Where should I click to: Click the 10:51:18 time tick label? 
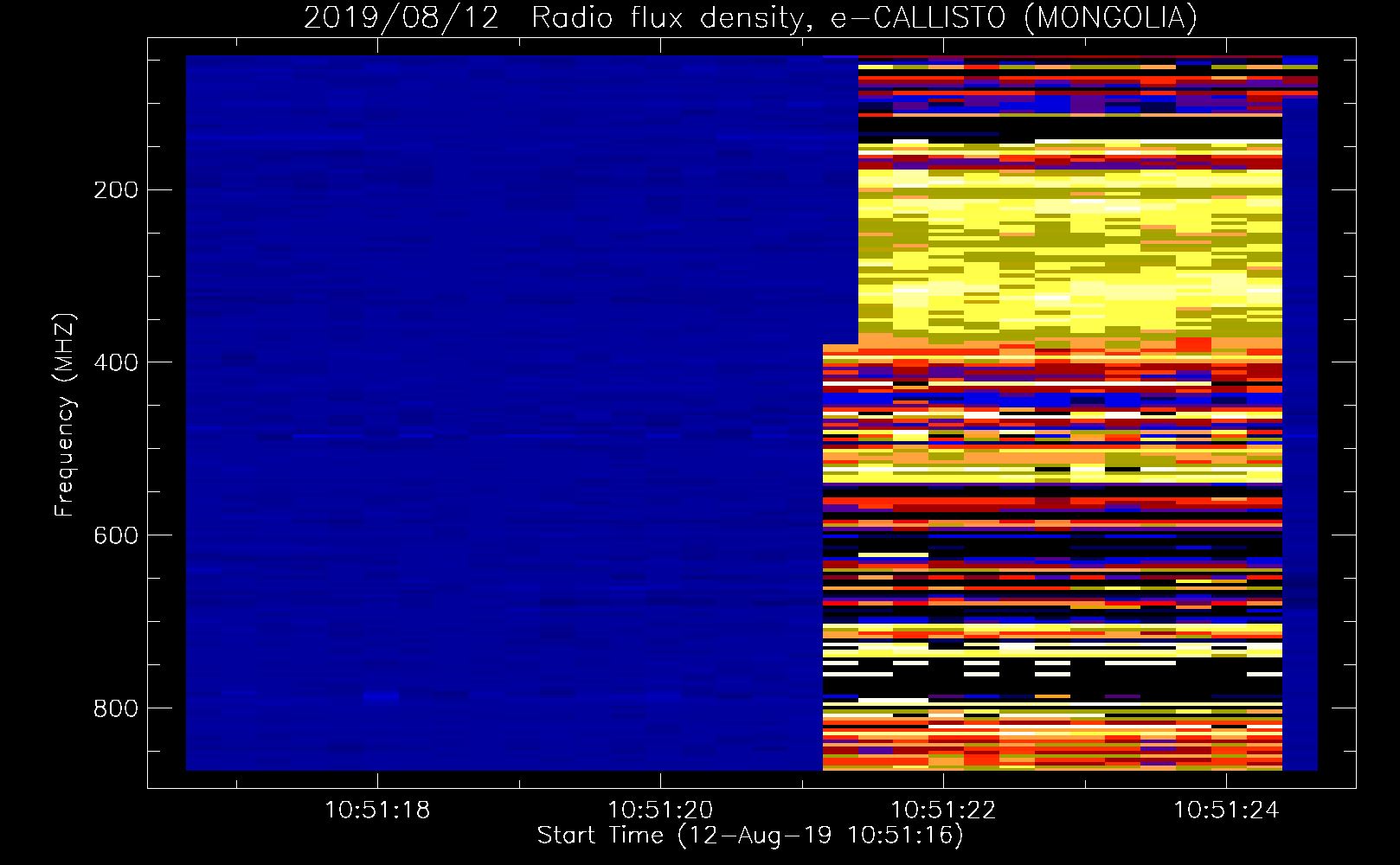pyautogui.click(x=377, y=811)
